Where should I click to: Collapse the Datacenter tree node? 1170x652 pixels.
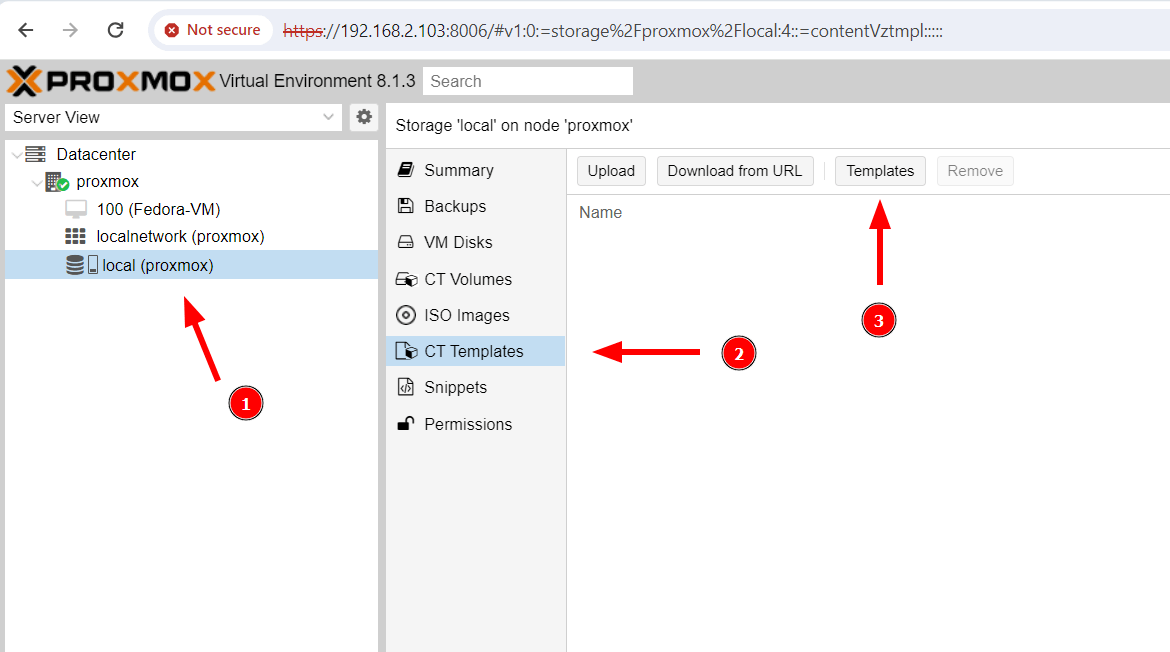[x=16, y=154]
